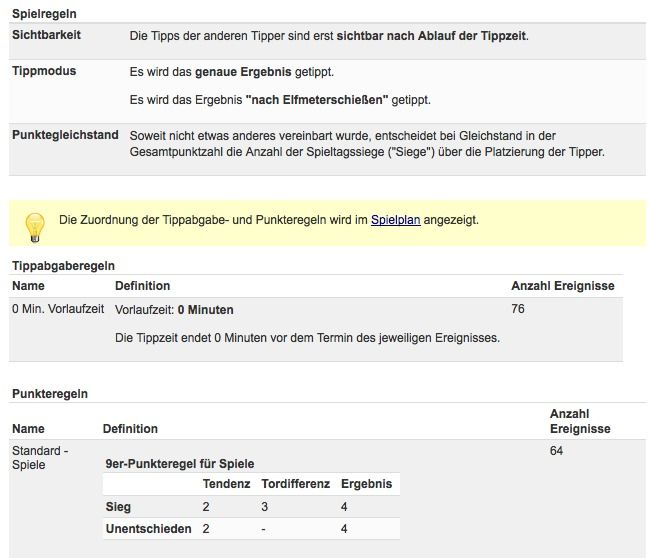Screen dimensions: 648x558
Task: Click the Ergebnis column header
Action: [x=366, y=484]
